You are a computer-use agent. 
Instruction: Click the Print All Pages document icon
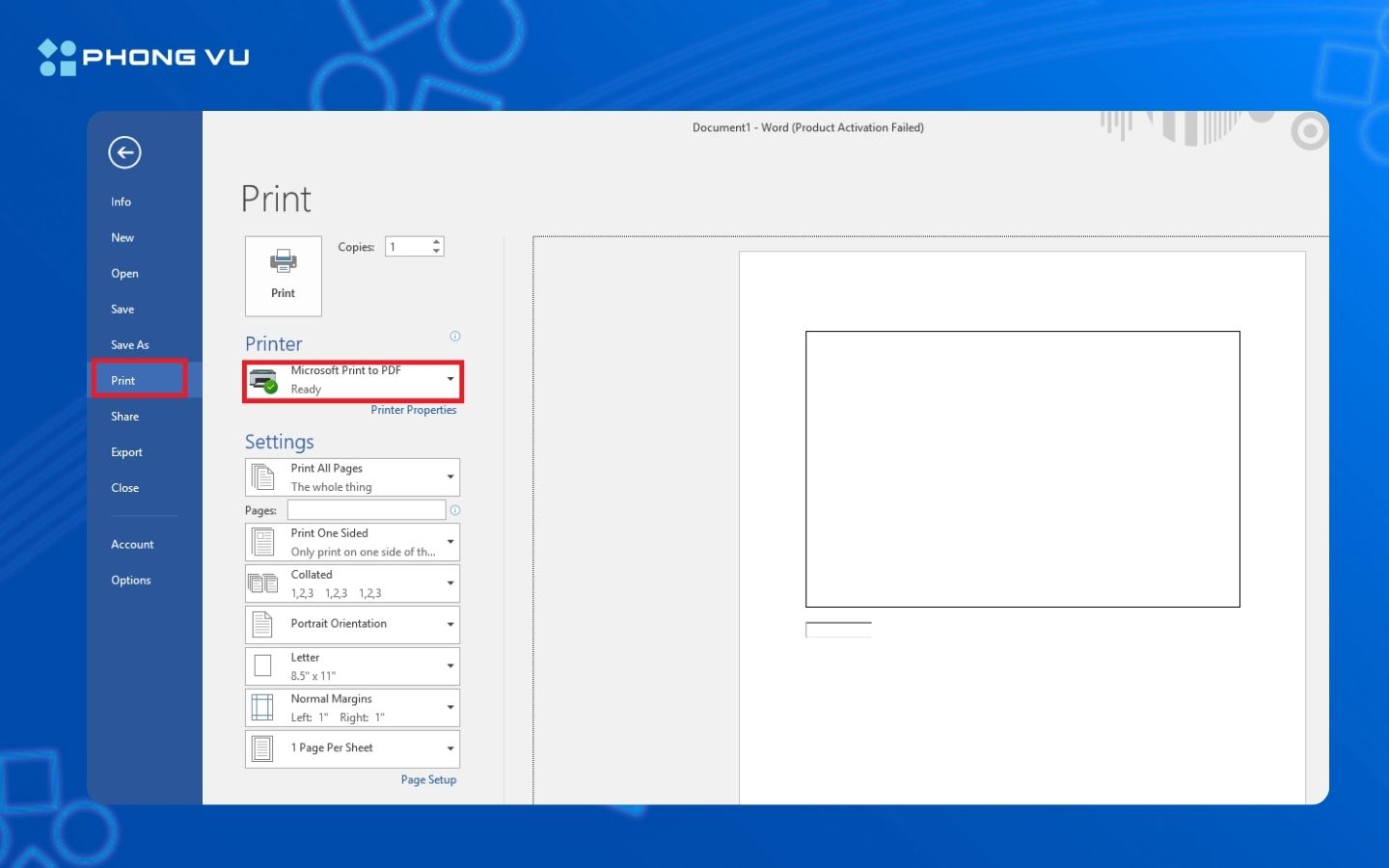pyautogui.click(x=262, y=475)
